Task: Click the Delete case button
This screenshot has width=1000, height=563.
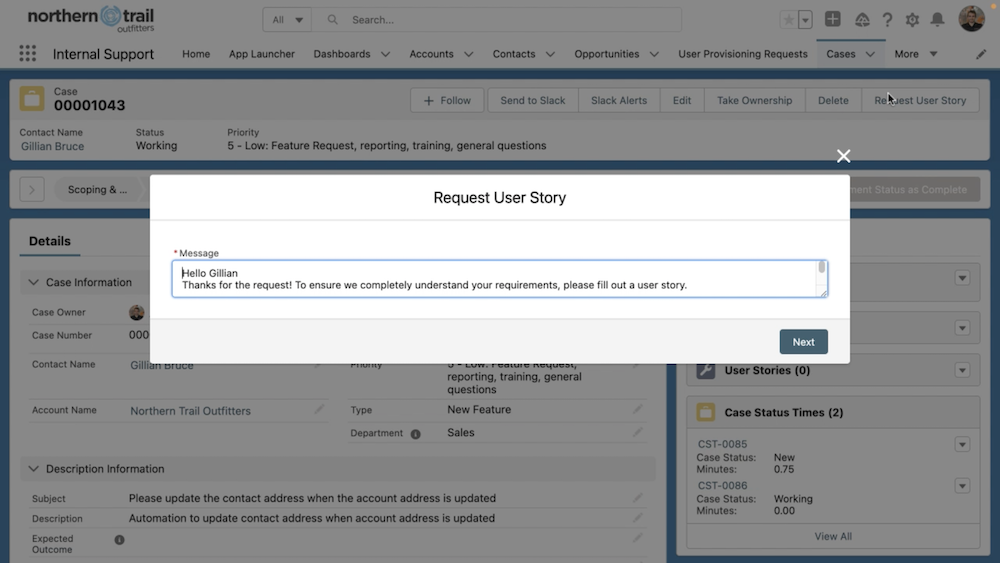Action: 833,100
